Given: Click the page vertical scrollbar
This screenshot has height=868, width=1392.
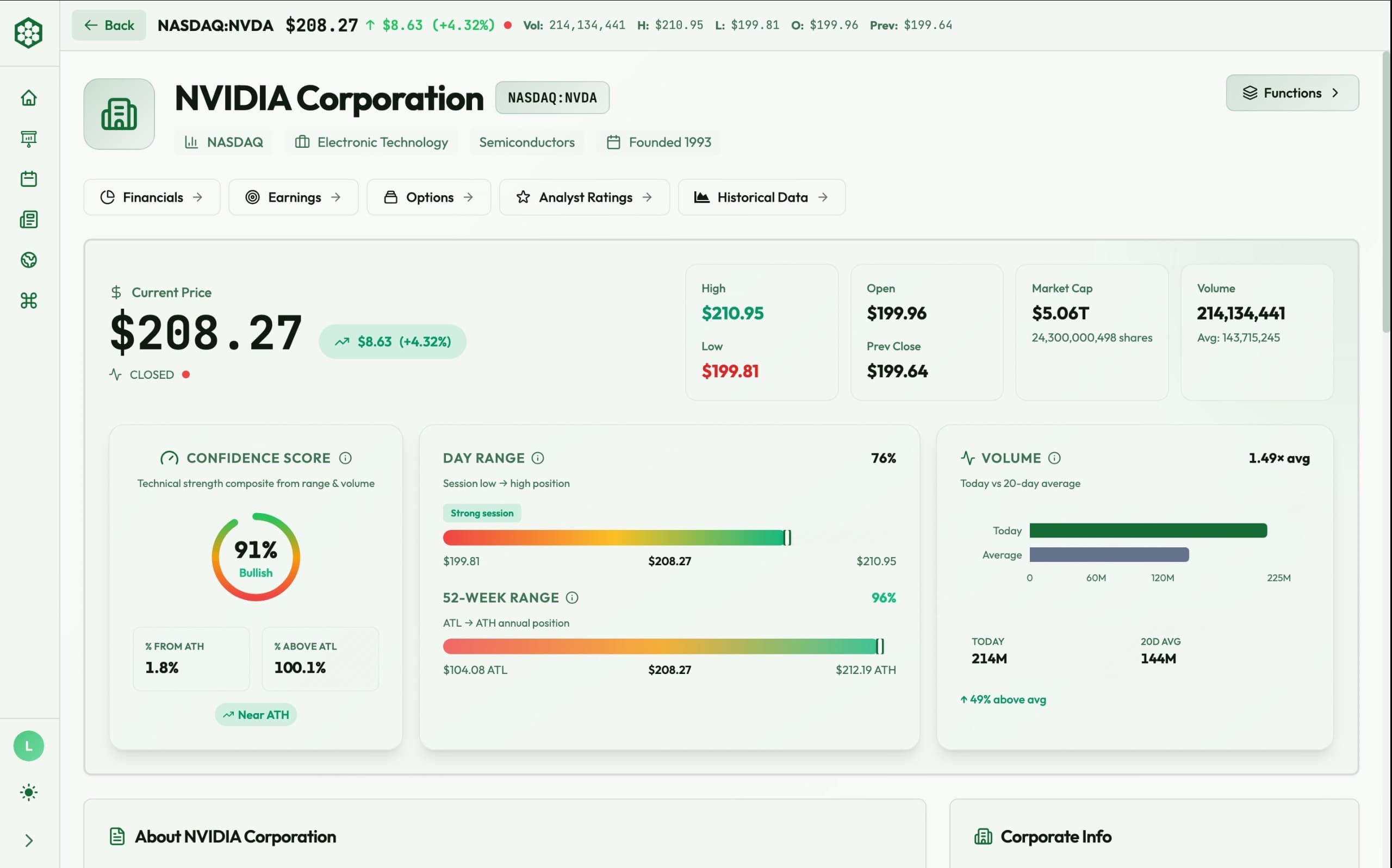Looking at the screenshot, I should [x=1385, y=192].
